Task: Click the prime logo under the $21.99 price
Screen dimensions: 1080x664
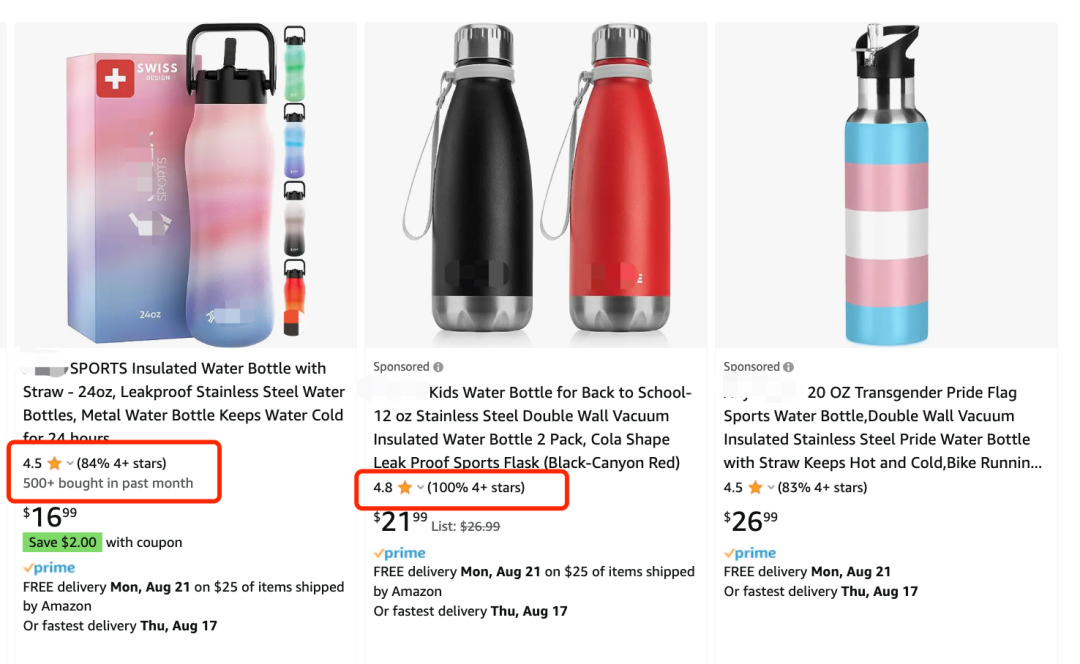Action: tap(399, 552)
